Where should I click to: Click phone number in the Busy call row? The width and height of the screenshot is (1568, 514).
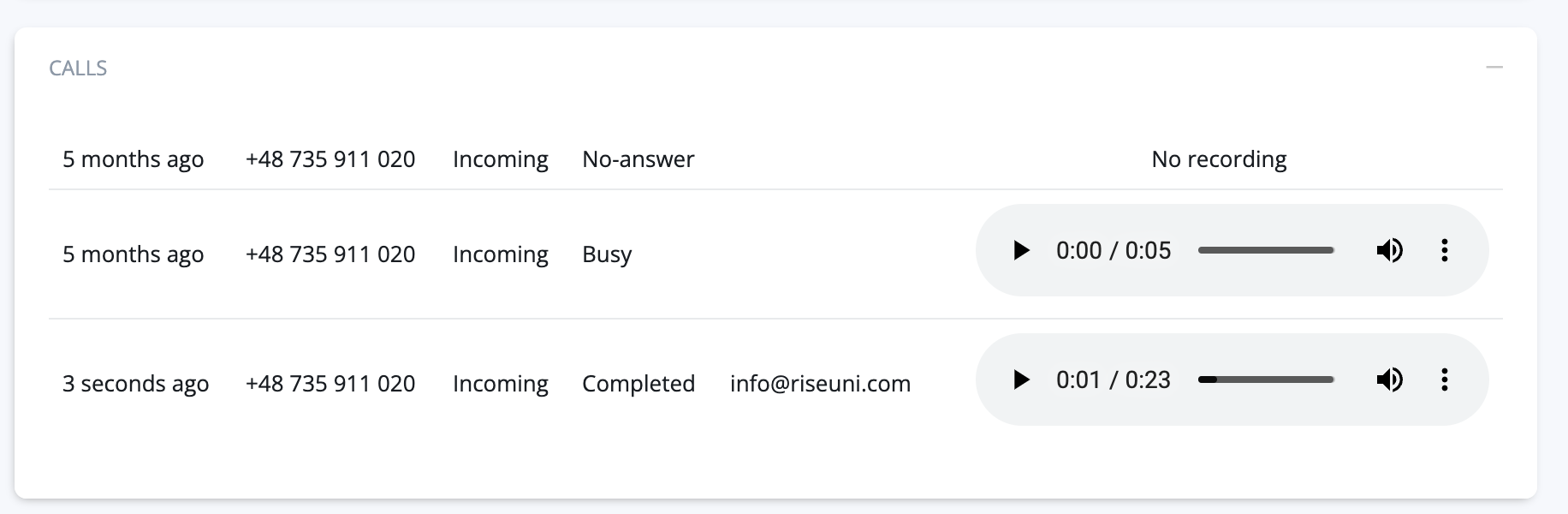330,254
